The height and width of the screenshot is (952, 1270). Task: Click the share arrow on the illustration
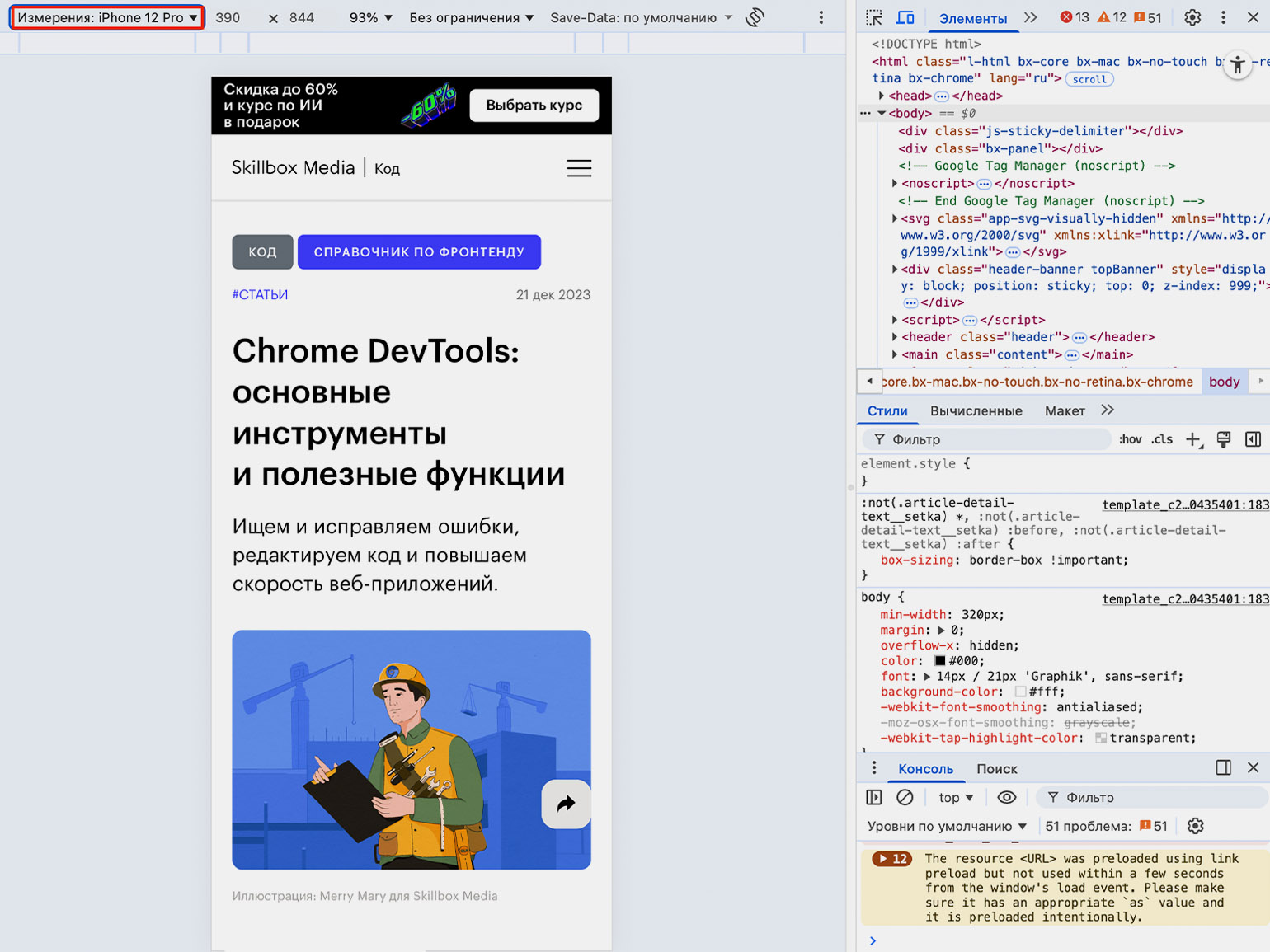click(x=566, y=804)
